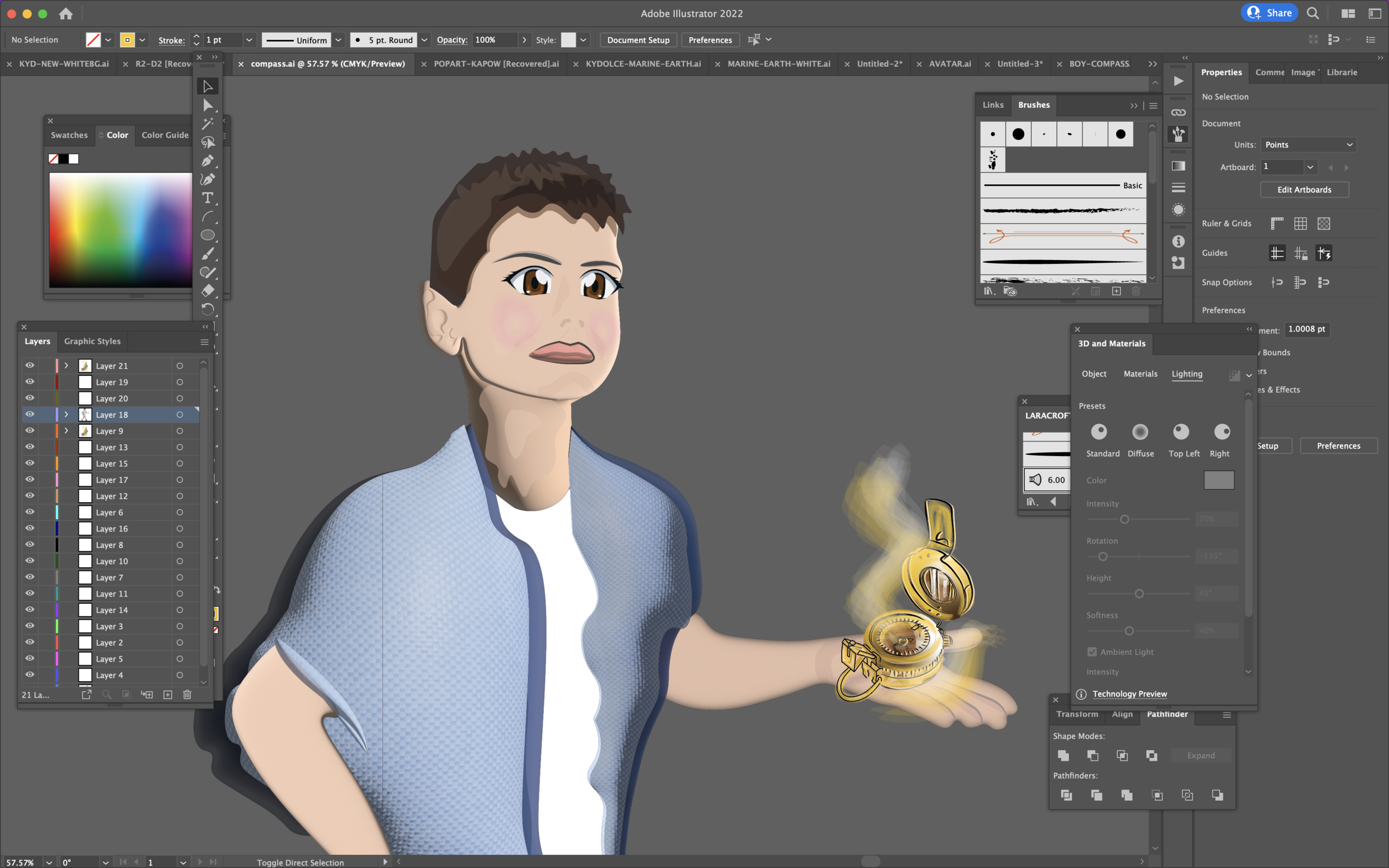Expand Layer 21 sublayers
Image resolution: width=1389 pixels, height=868 pixels.
(66, 365)
